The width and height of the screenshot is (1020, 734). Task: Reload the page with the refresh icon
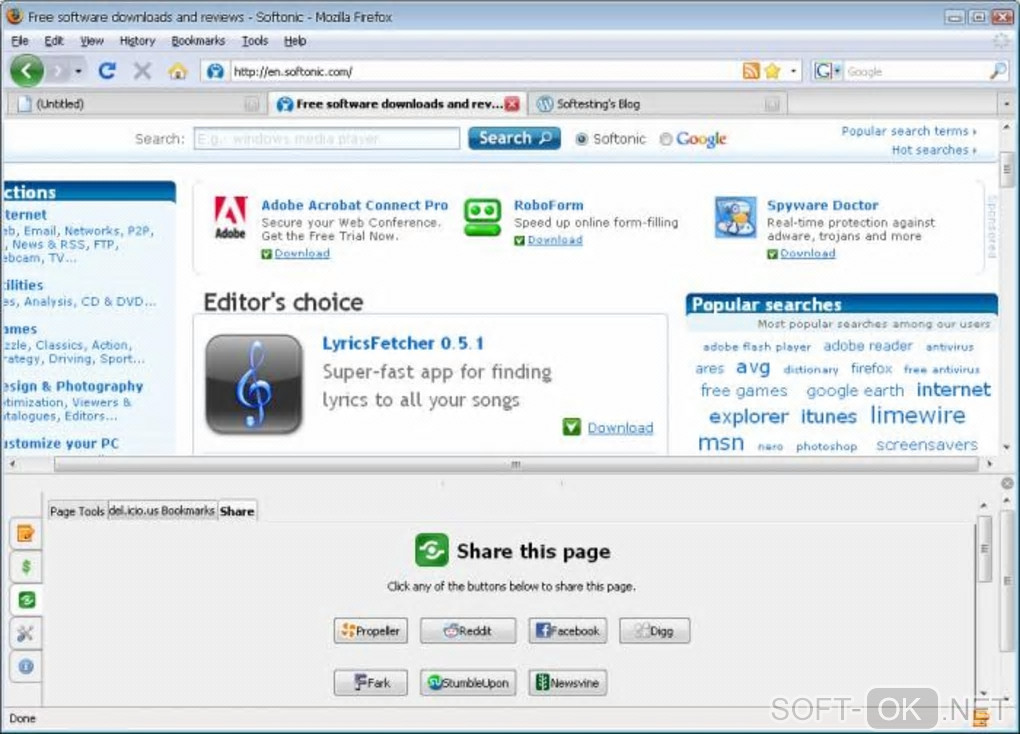(x=107, y=70)
